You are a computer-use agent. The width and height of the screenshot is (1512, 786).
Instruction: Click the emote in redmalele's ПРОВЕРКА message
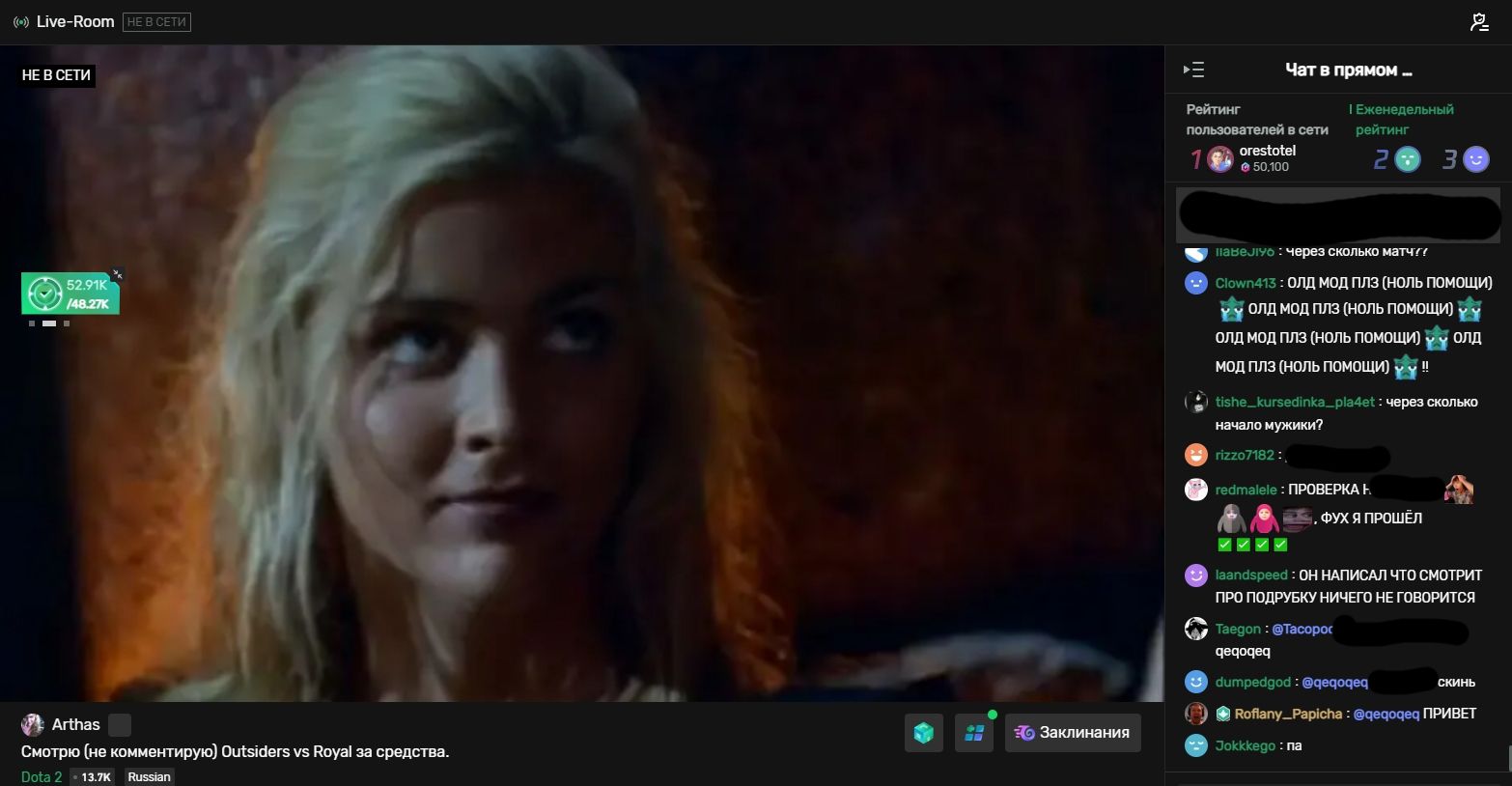pyautogui.click(x=1458, y=490)
